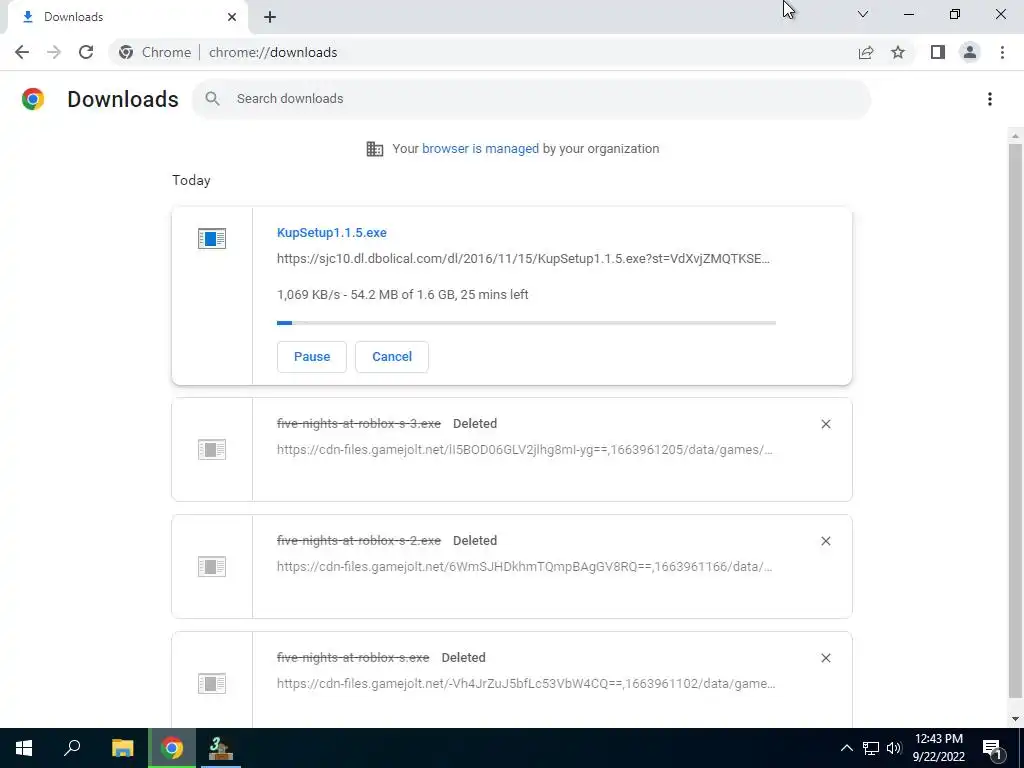This screenshot has height=768, width=1024.
Task: Select the Downloads browser tab
Action: point(127,17)
